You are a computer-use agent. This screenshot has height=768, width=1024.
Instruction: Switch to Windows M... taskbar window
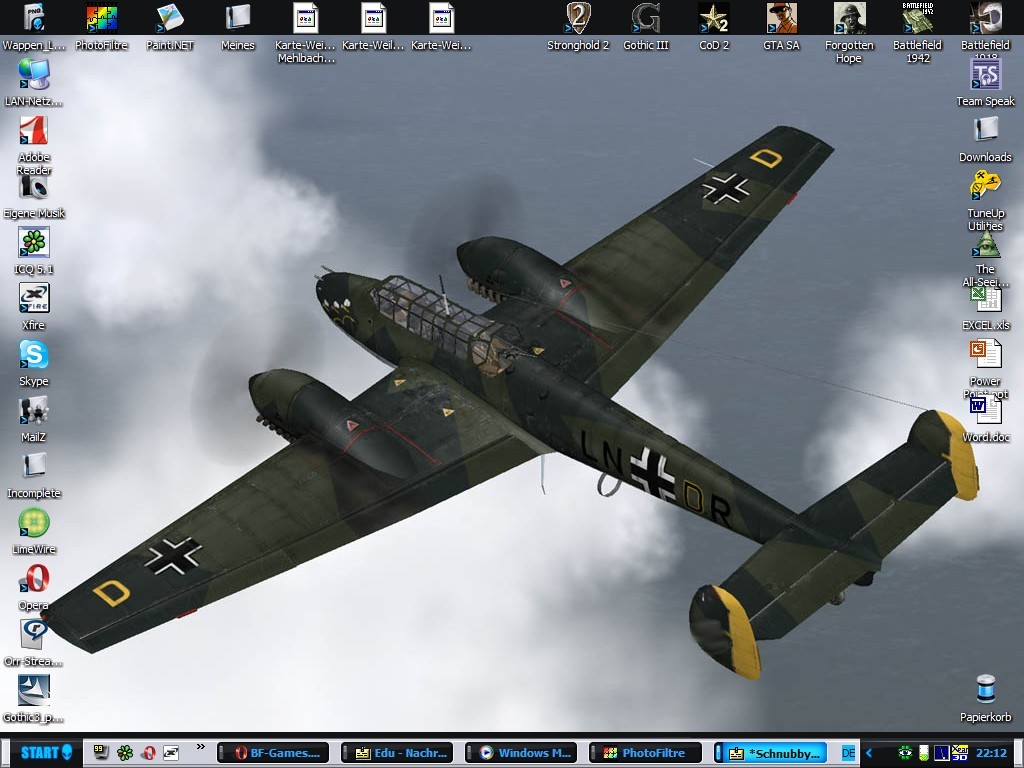point(520,753)
